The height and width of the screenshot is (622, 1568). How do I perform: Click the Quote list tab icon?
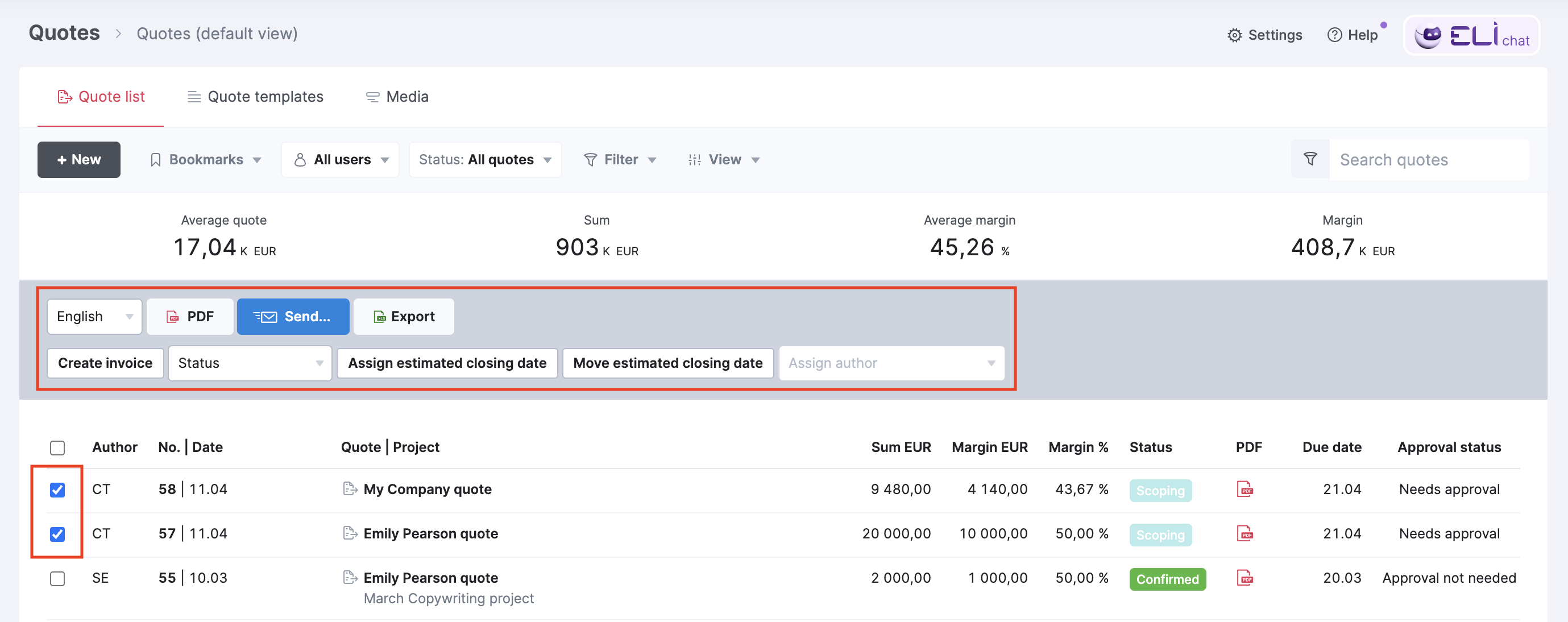(64, 97)
